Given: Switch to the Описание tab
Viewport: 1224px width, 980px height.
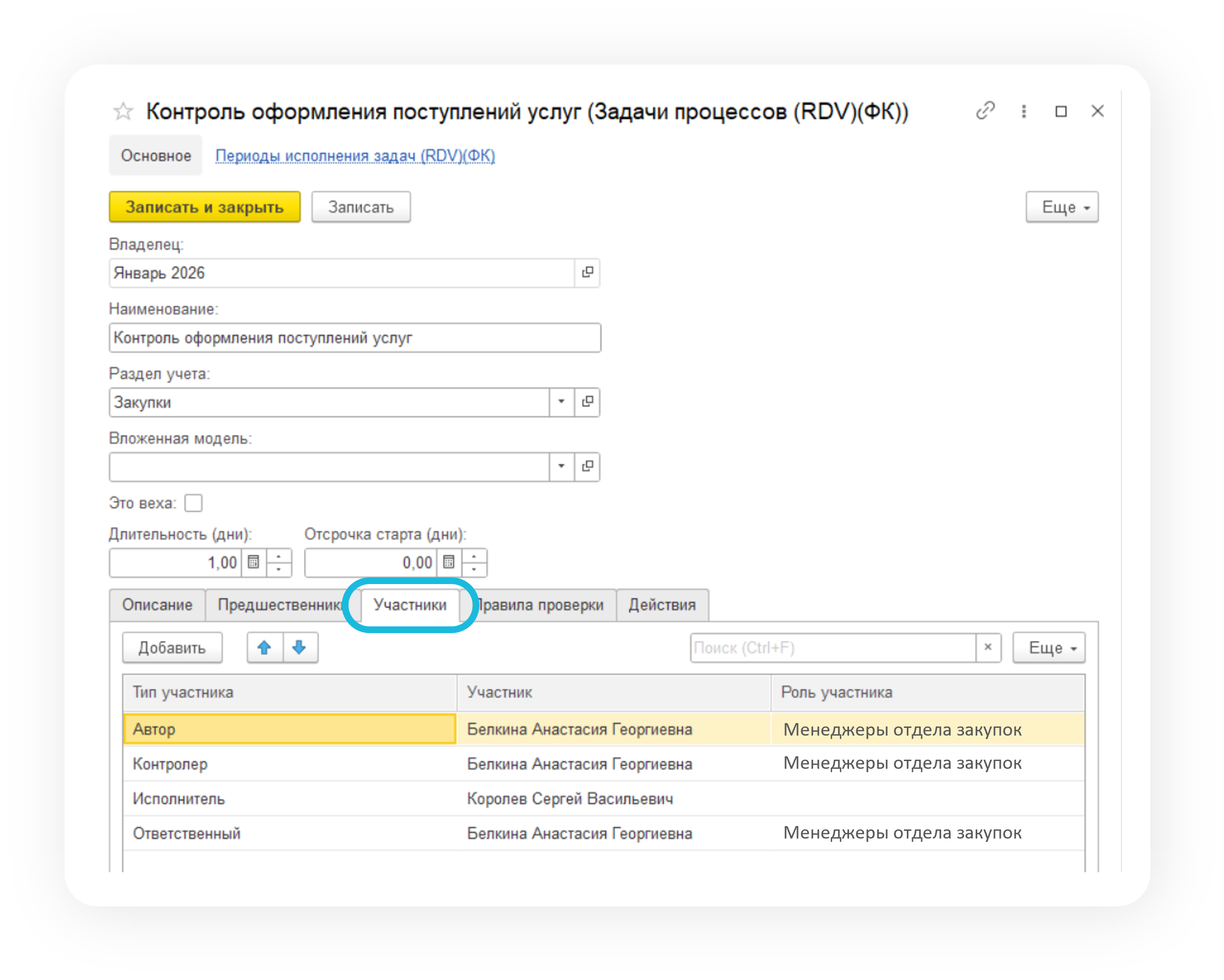Looking at the screenshot, I should [157, 605].
